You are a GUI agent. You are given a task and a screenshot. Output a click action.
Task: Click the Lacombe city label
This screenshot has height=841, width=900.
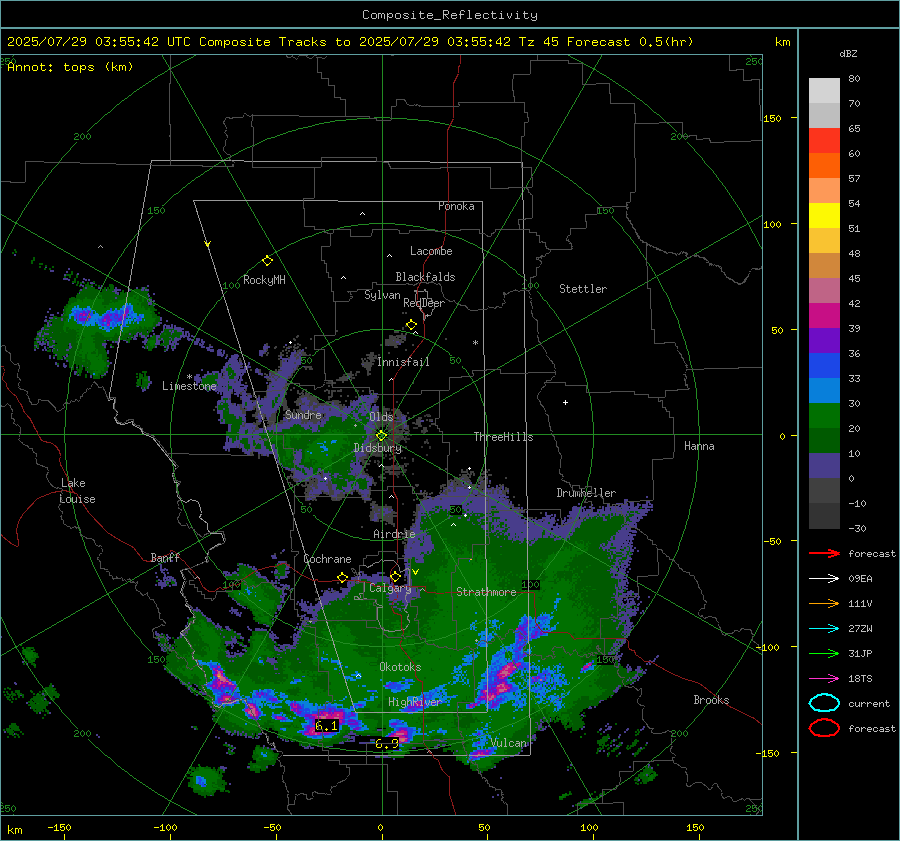point(431,251)
